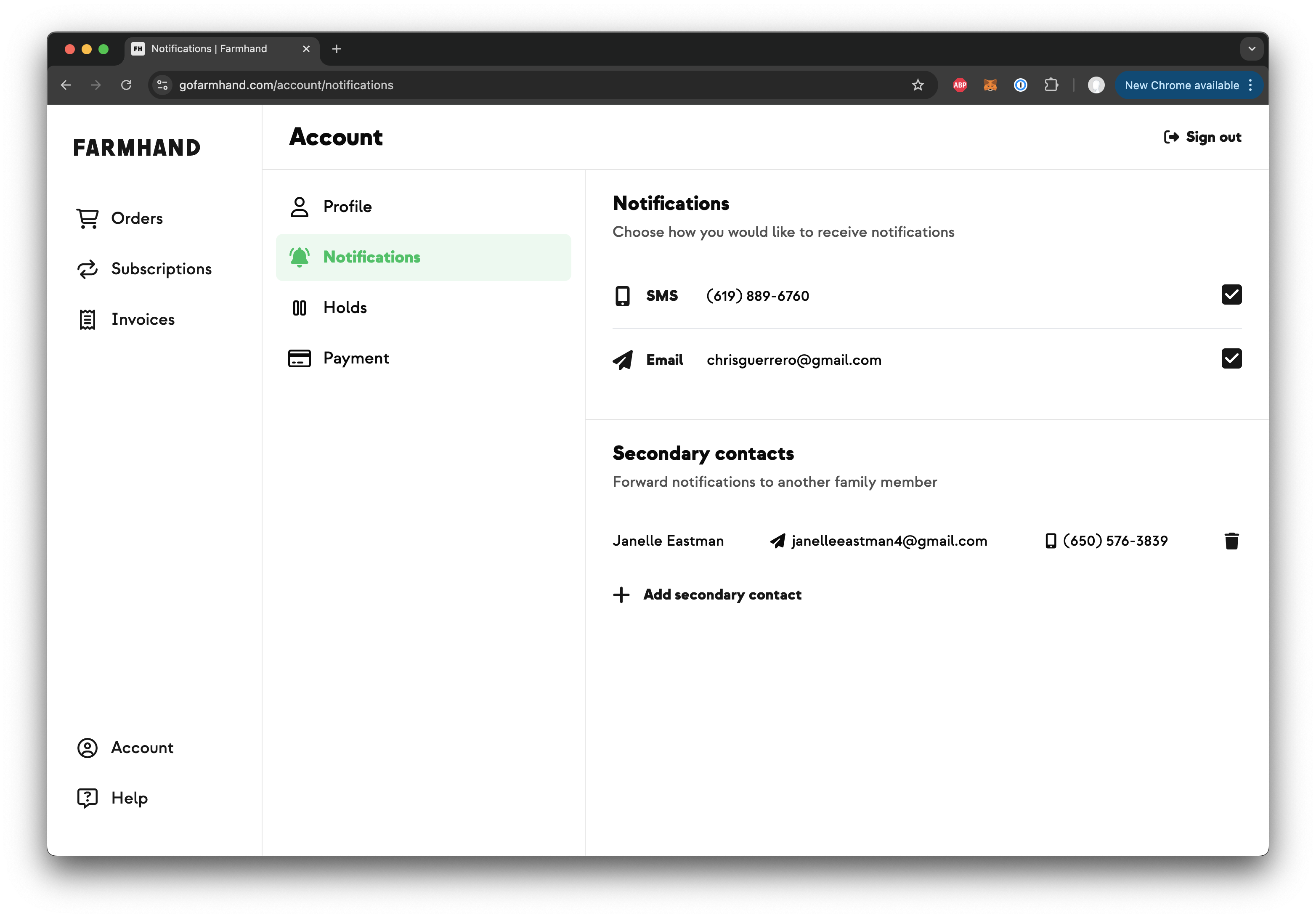The height and width of the screenshot is (918, 1316).
Task: Click the secondary phone (650) 576-3839
Action: coord(1115,541)
